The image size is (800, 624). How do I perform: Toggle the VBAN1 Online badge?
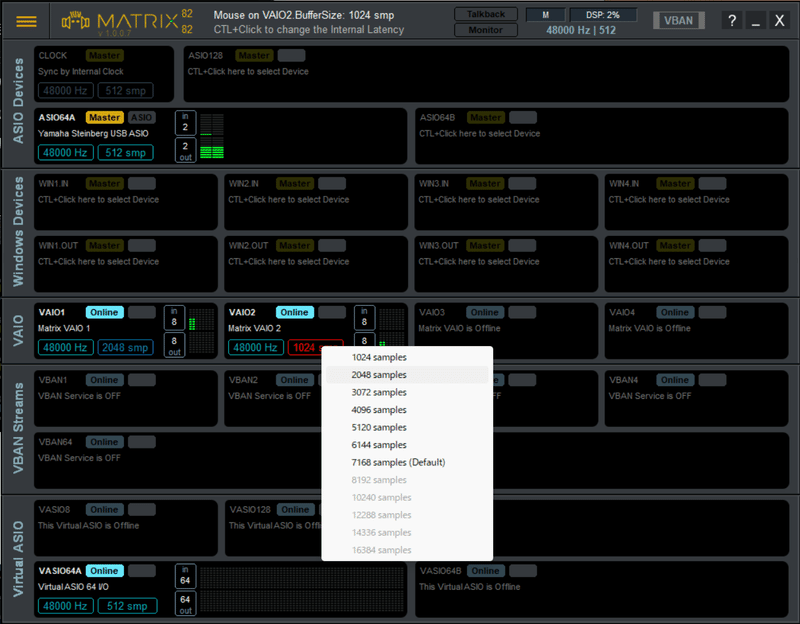pyautogui.click(x=105, y=380)
